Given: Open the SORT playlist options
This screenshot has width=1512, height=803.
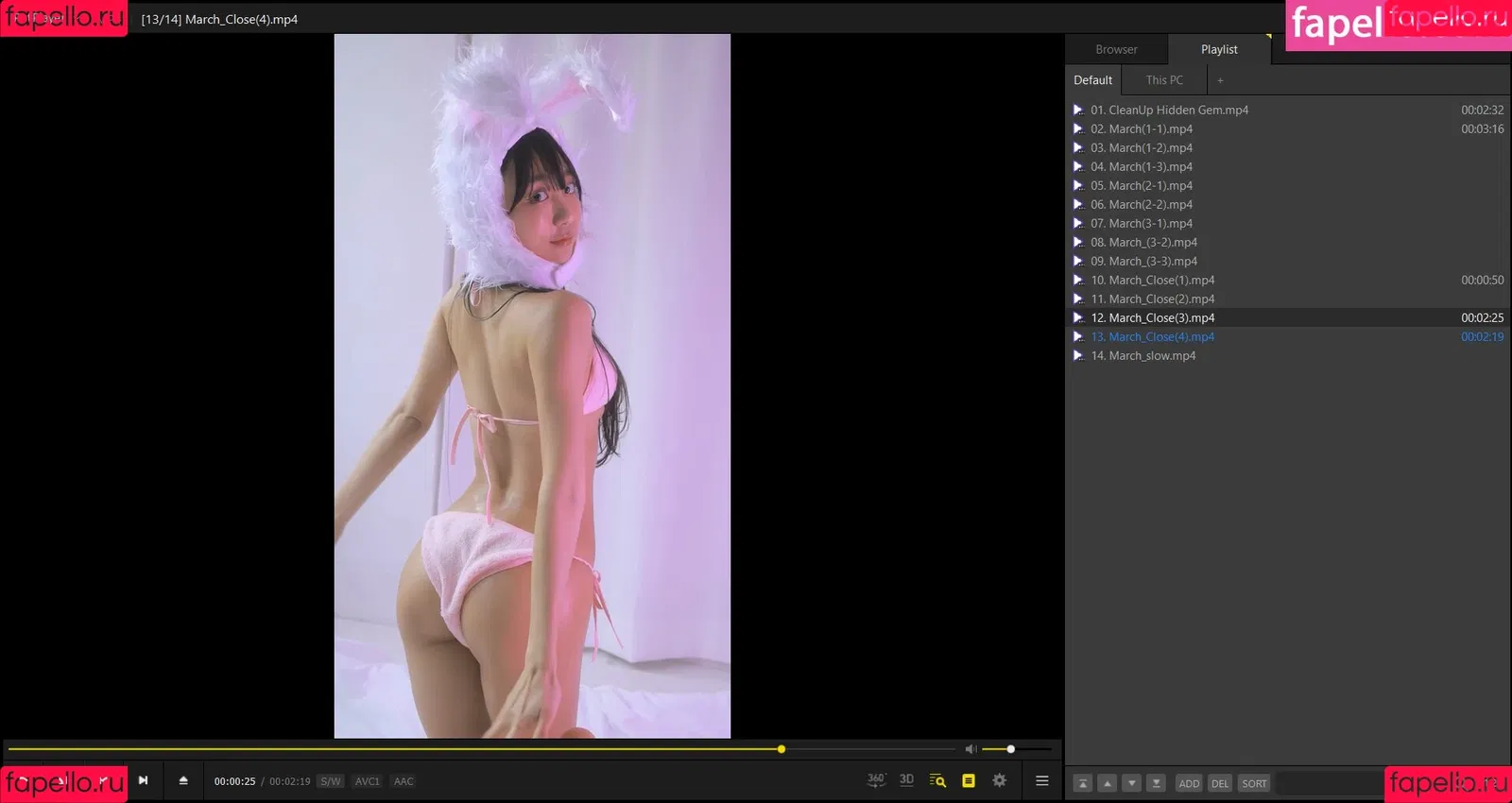Looking at the screenshot, I should pos(1254,783).
